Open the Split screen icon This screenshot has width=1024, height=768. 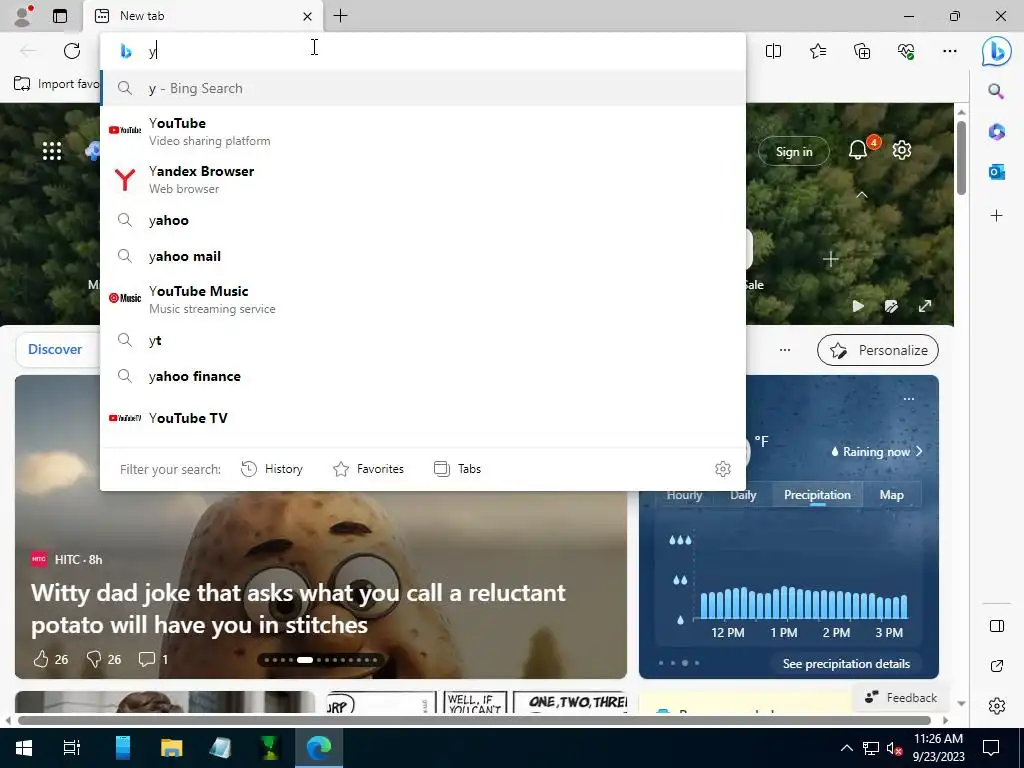tap(773, 51)
